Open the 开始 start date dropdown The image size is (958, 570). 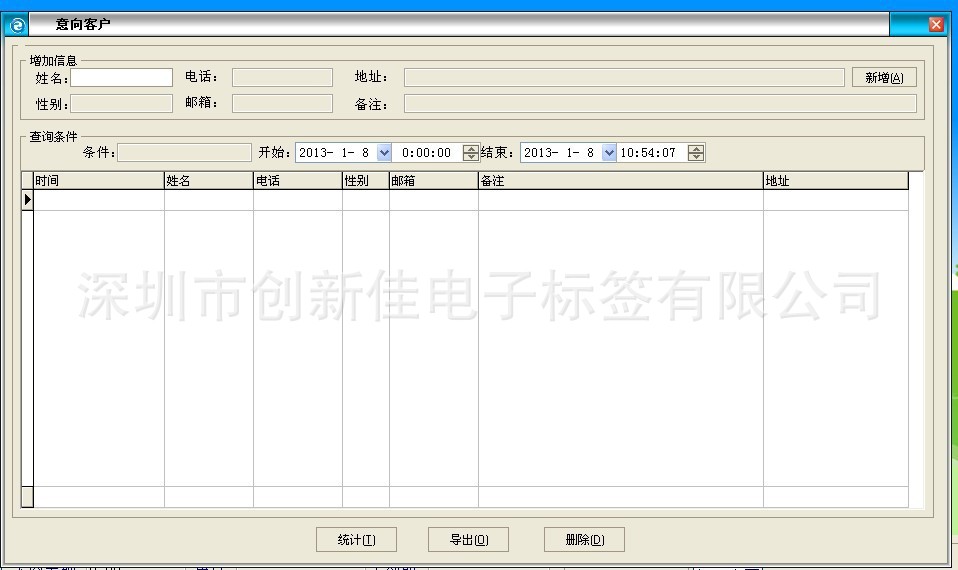pos(384,153)
